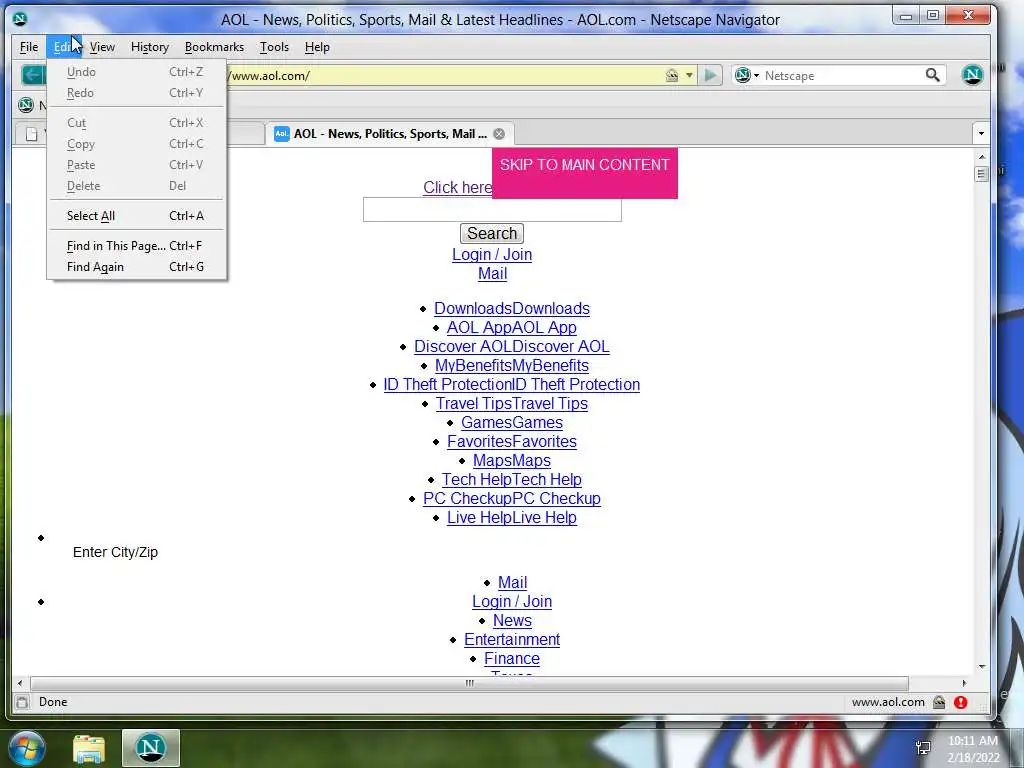This screenshot has height=768, width=1024.
Task: Open the address bar history dropdown arrow
Action: tap(689, 75)
